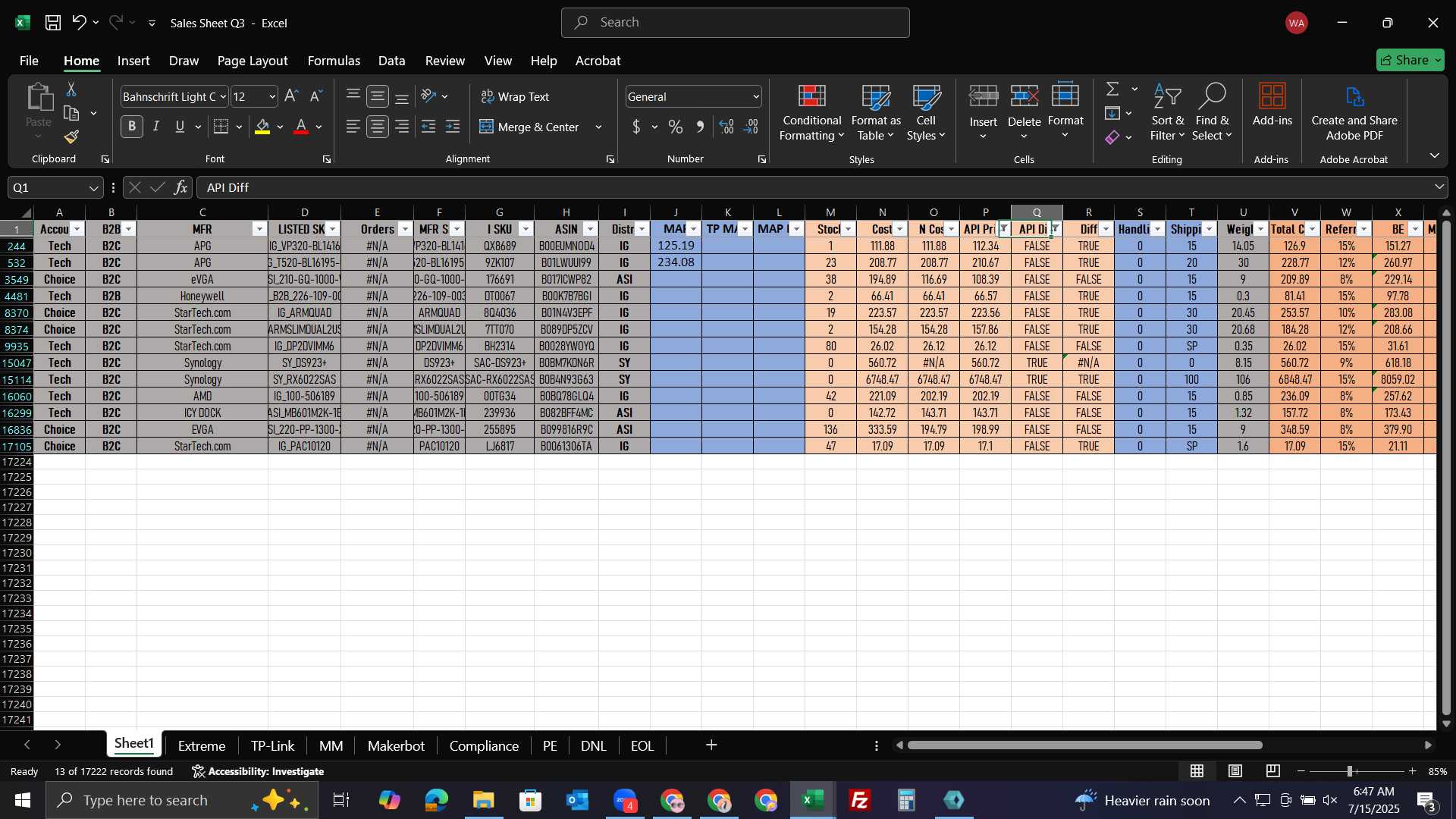
Task: Open the MFR column filter dropdown
Action: click(259, 229)
